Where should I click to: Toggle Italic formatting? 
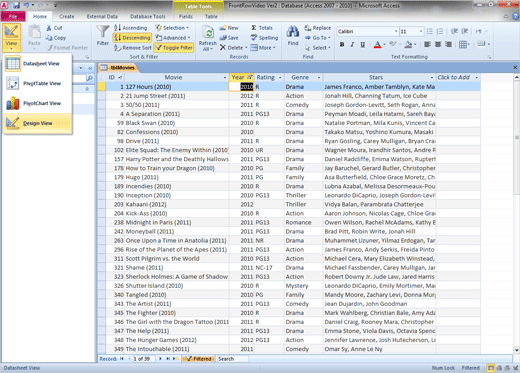pyautogui.click(x=352, y=44)
